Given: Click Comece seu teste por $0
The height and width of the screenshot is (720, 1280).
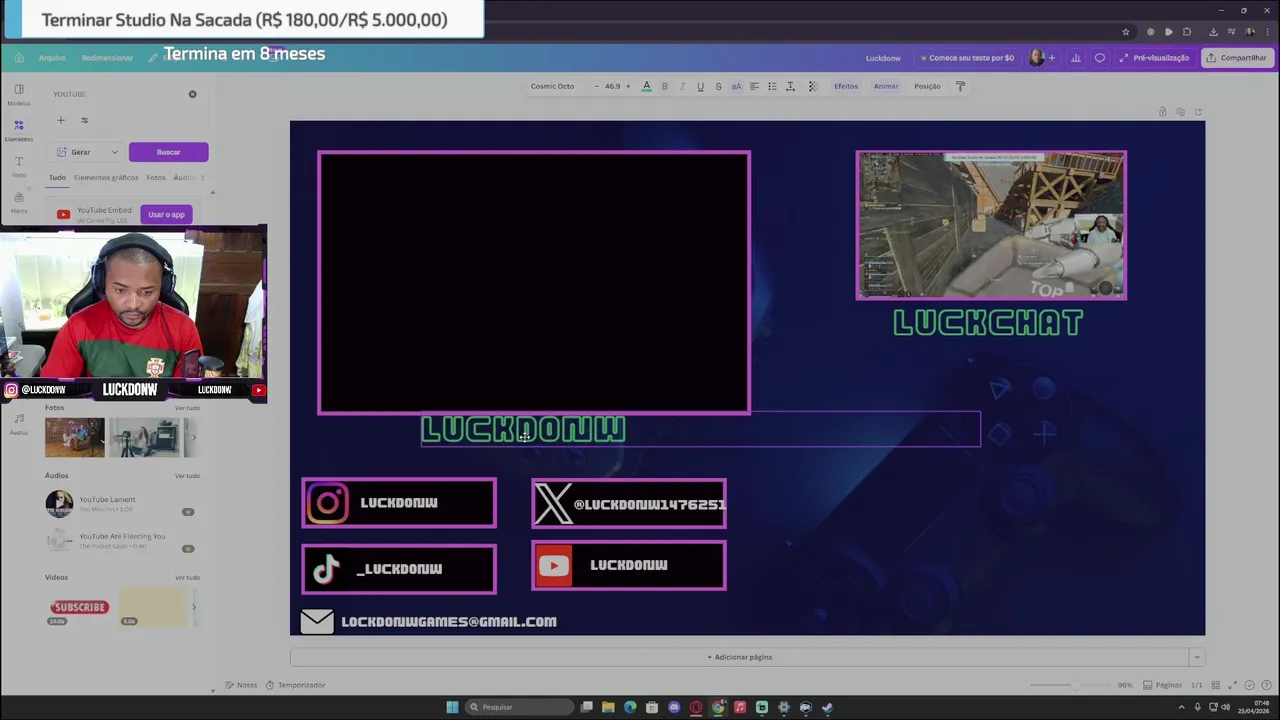Looking at the screenshot, I should (x=966, y=58).
